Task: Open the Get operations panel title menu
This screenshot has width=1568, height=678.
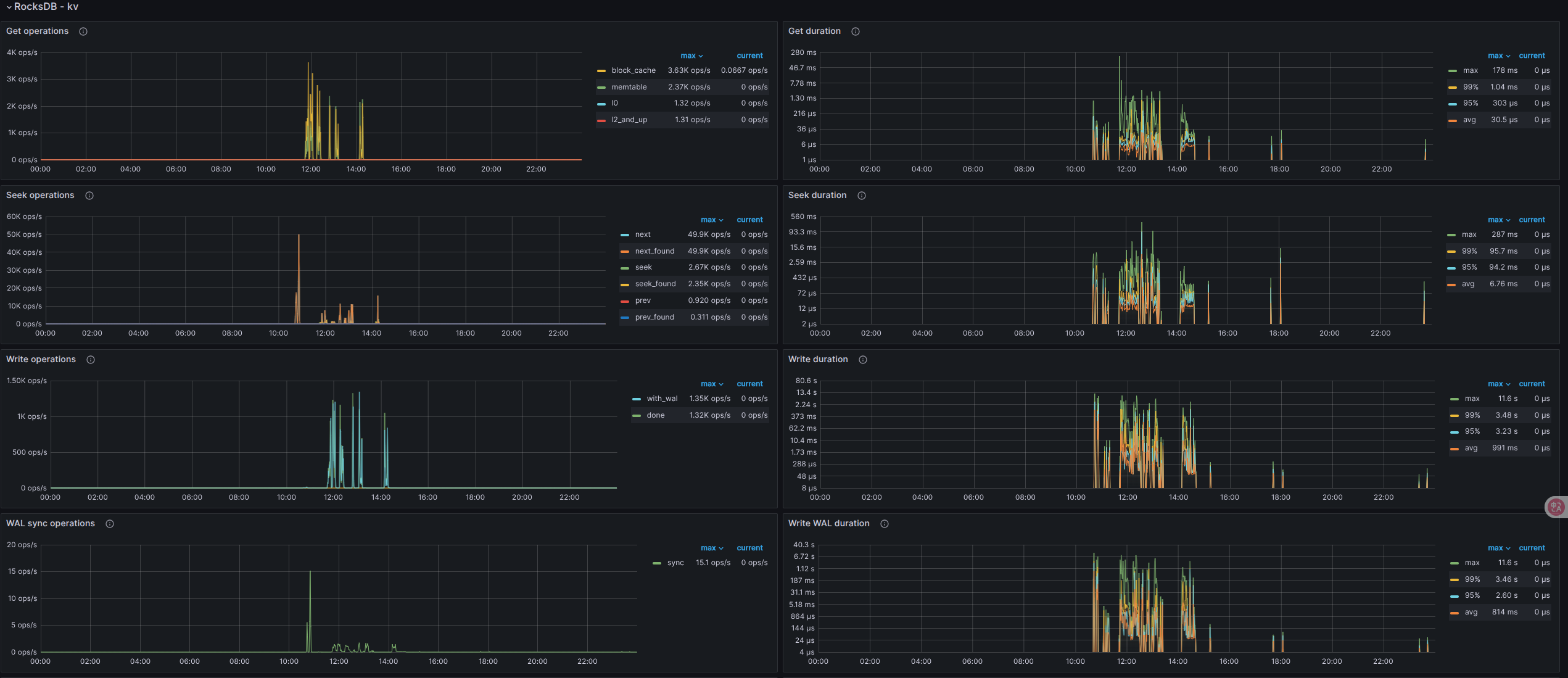Action: tap(37, 31)
